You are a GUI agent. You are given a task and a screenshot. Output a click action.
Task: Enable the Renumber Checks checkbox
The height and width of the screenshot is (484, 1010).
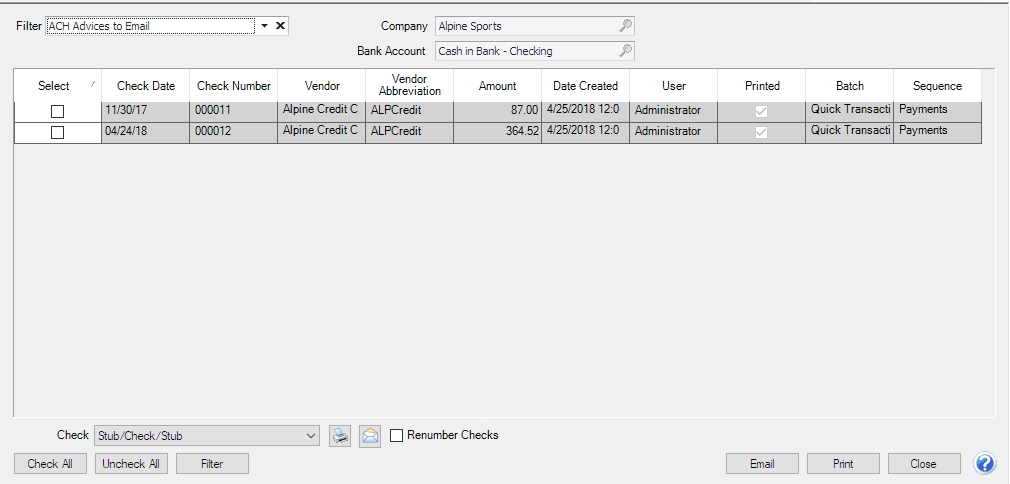pyautogui.click(x=397, y=435)
